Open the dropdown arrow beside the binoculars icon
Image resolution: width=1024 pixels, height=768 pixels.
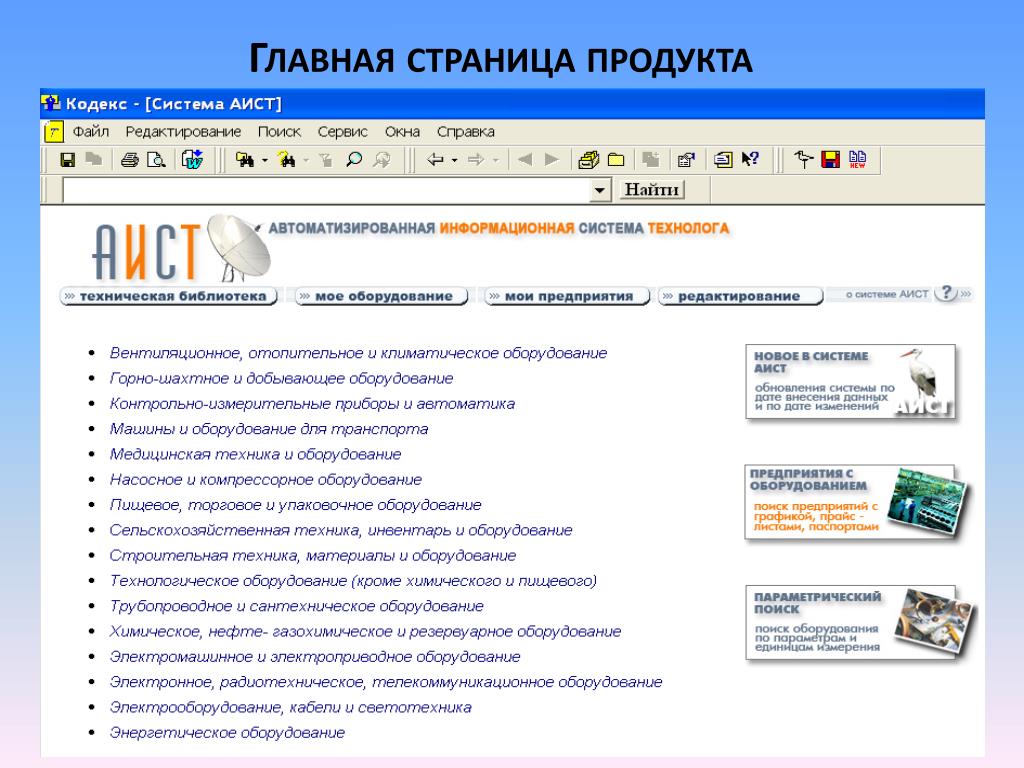point(264,160)
